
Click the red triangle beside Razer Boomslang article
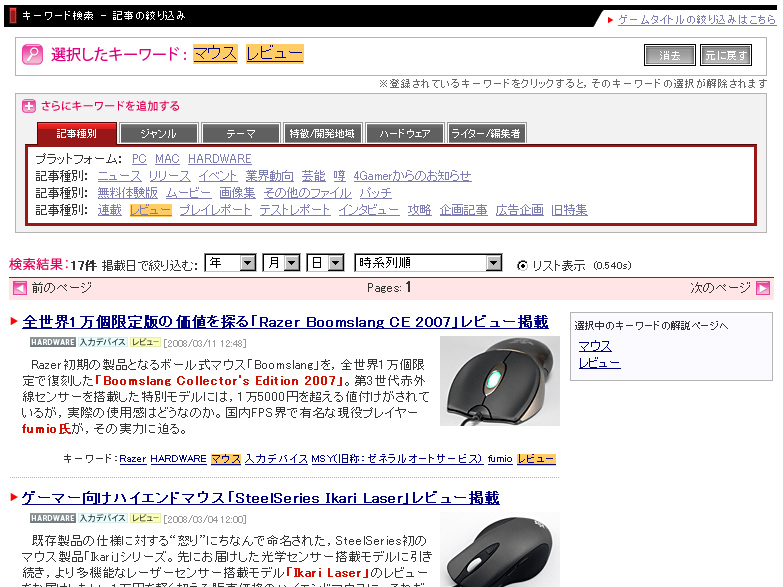pos(14,321)
